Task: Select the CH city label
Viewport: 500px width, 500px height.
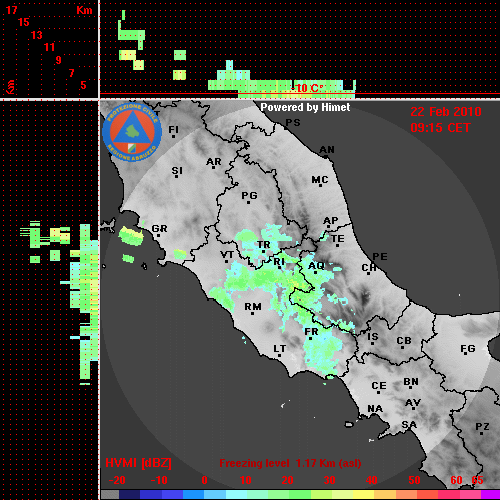Action: pyautogui.click(x=369, y=267)
